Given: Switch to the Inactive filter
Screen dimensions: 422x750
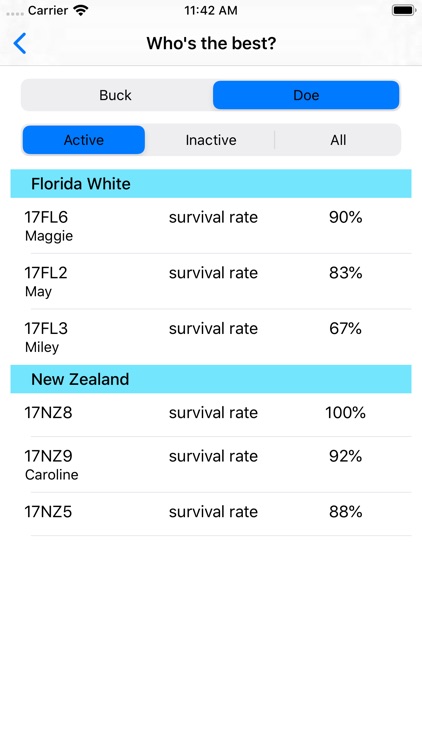Looking at the screenshot, I should point(211,140).
